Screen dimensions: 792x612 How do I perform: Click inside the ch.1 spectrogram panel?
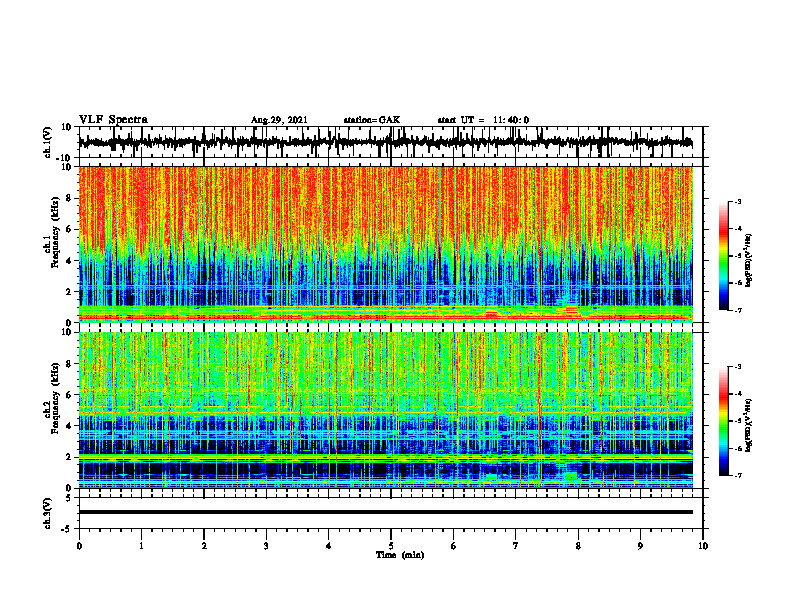[x=385, y=244]
